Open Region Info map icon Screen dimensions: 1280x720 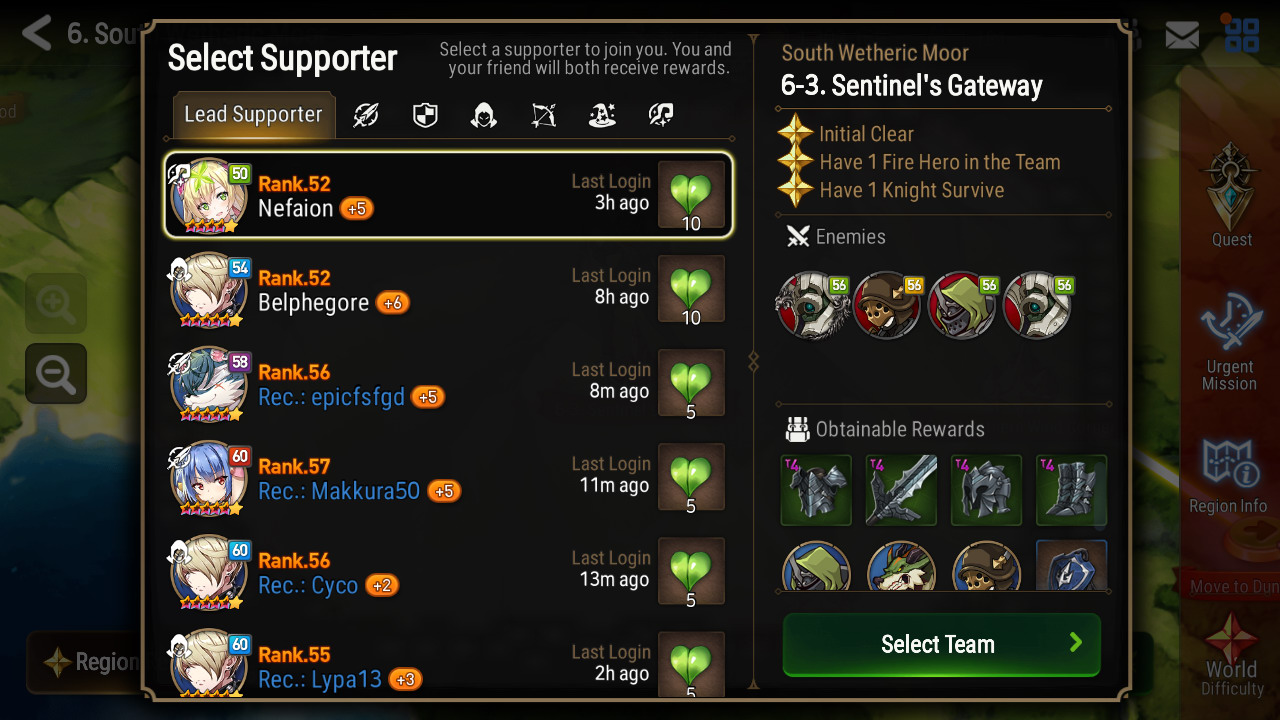point(1228,474)
